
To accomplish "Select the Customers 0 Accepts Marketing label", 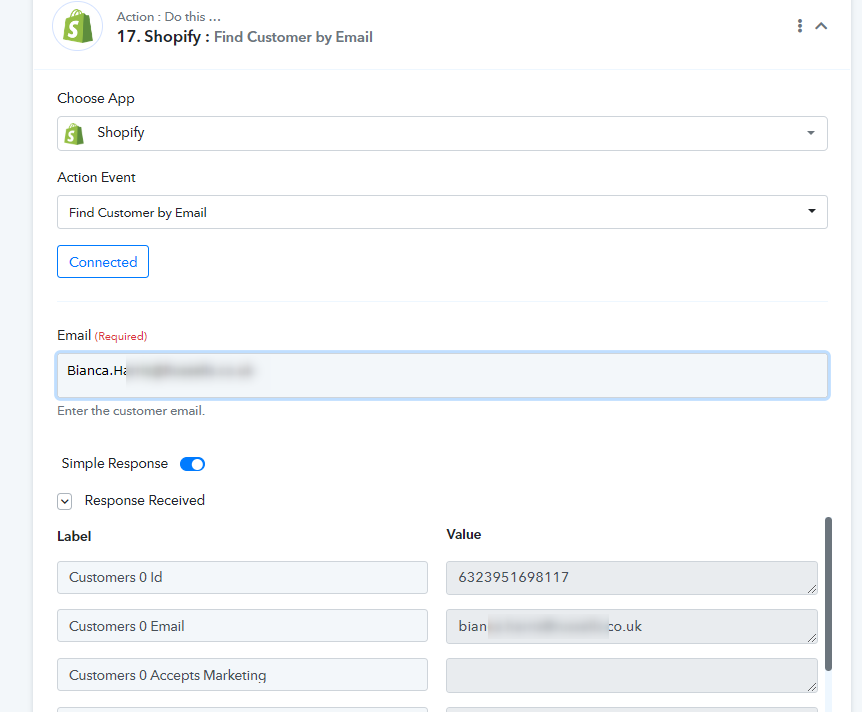I will click(x=242, y=675).
